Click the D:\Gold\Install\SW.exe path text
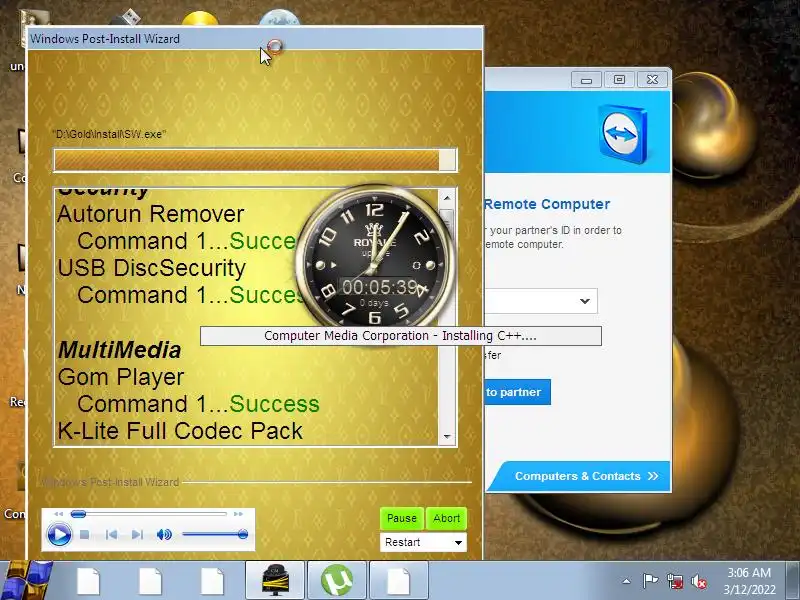The width and height of the screenshot is (800, 600). (x=109, y=134)
